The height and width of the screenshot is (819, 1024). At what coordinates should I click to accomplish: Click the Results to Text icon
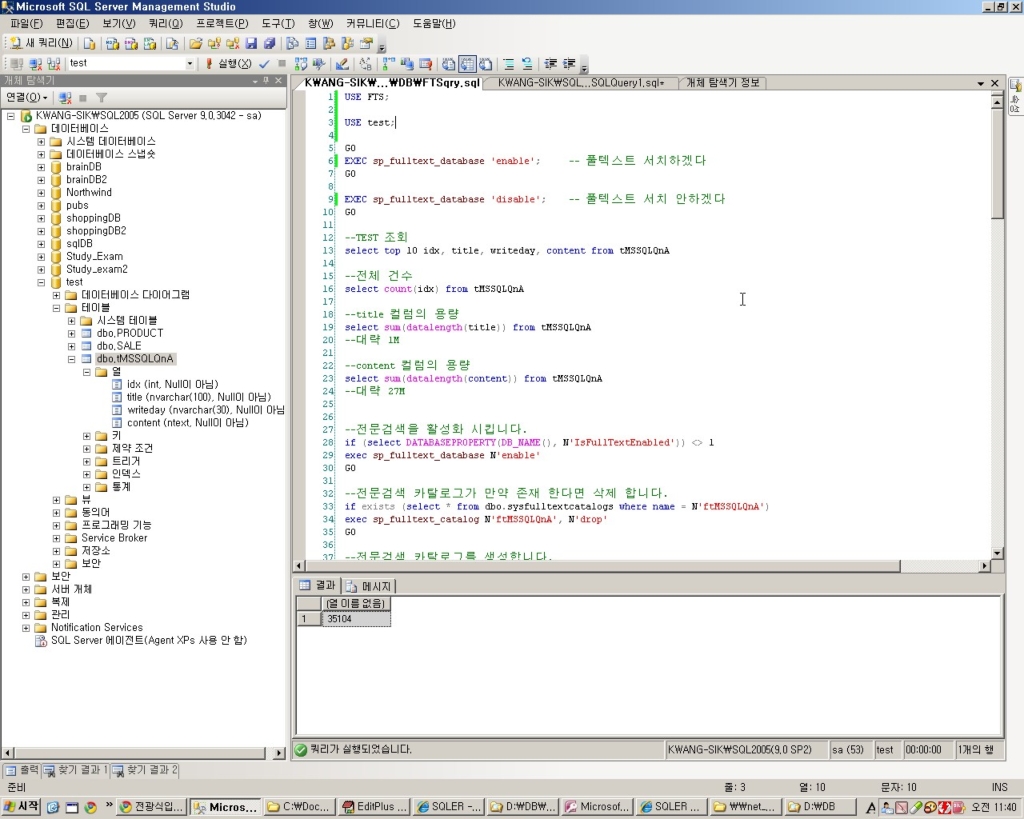point(449,63)
